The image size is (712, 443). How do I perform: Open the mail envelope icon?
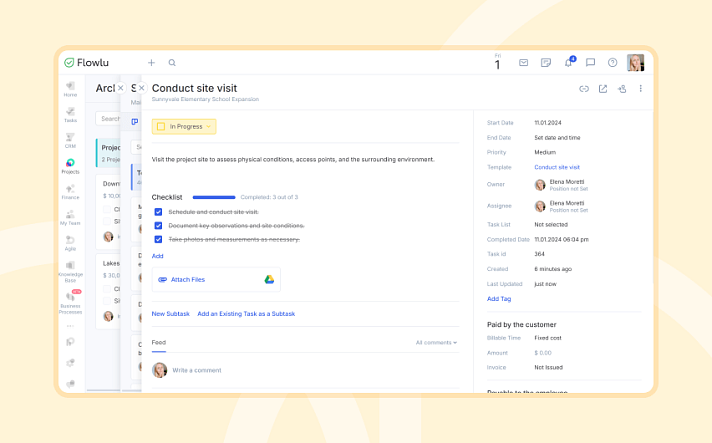524,63
